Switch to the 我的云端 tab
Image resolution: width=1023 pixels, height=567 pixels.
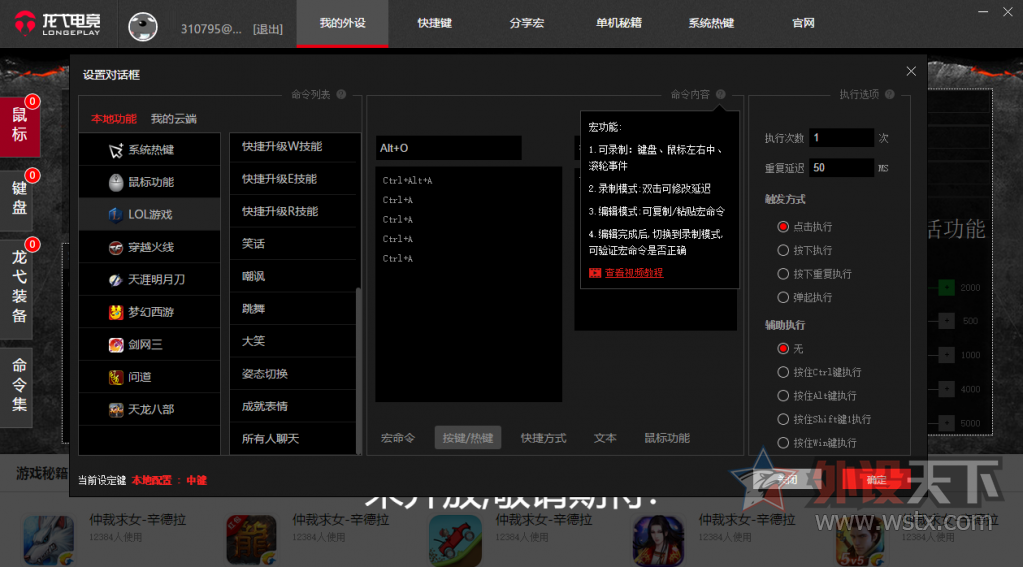(x=174, y=119)
